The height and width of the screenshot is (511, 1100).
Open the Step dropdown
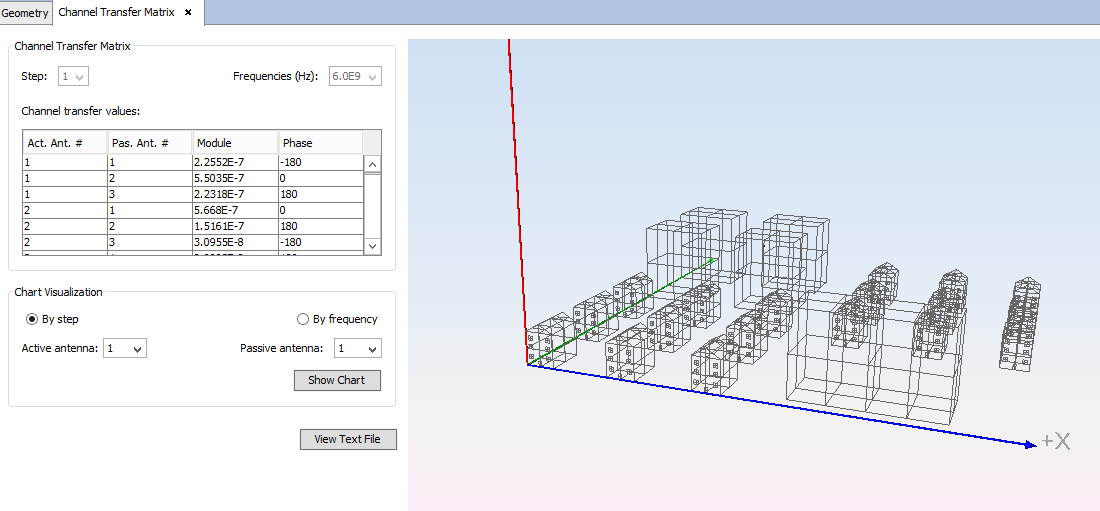(x=74, y=76)
